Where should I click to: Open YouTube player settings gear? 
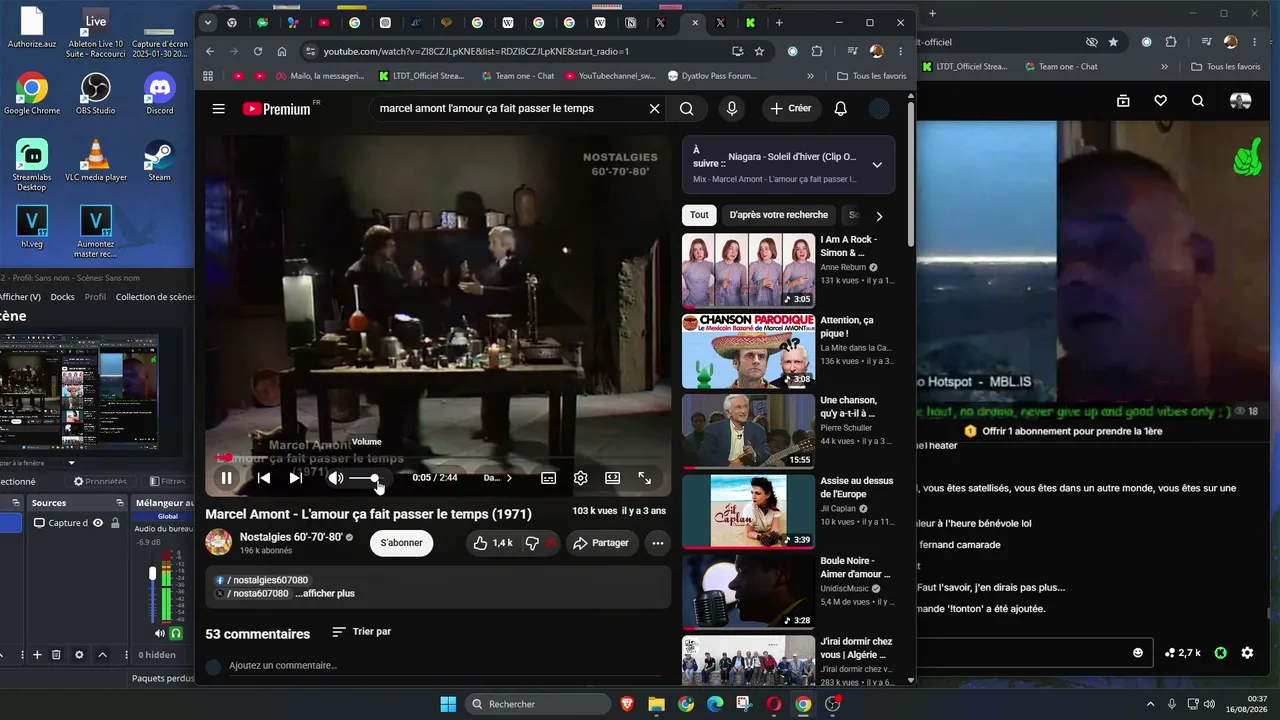point(581,478)
